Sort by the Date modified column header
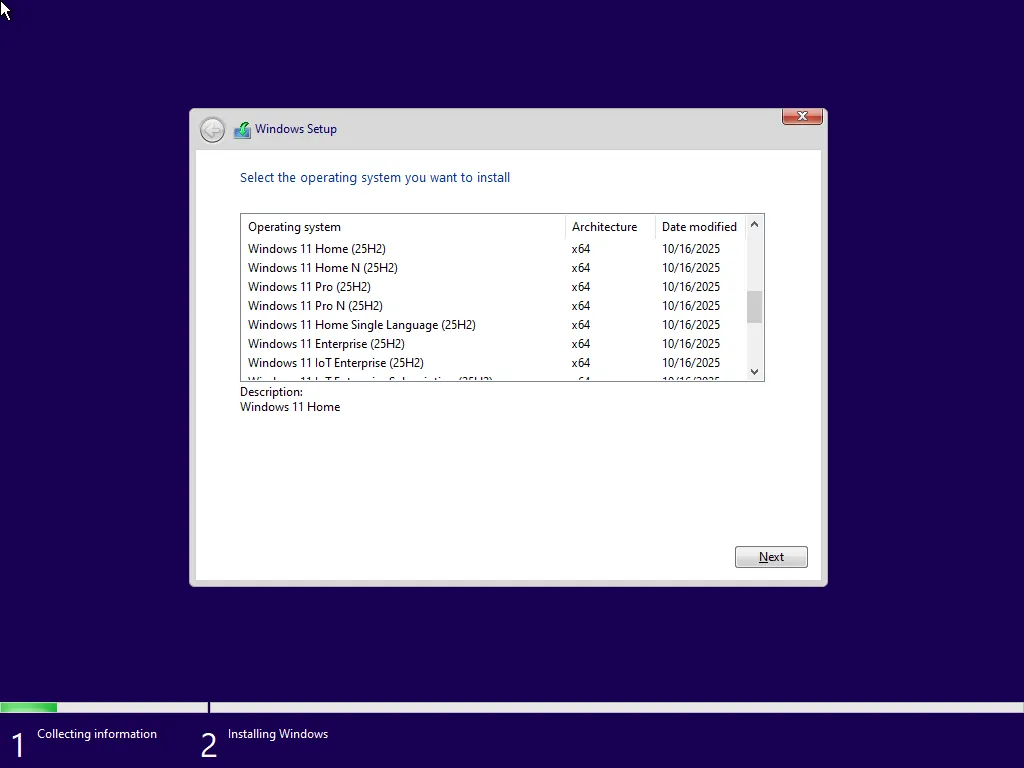1024x768 pixels. tap(699, 226)
